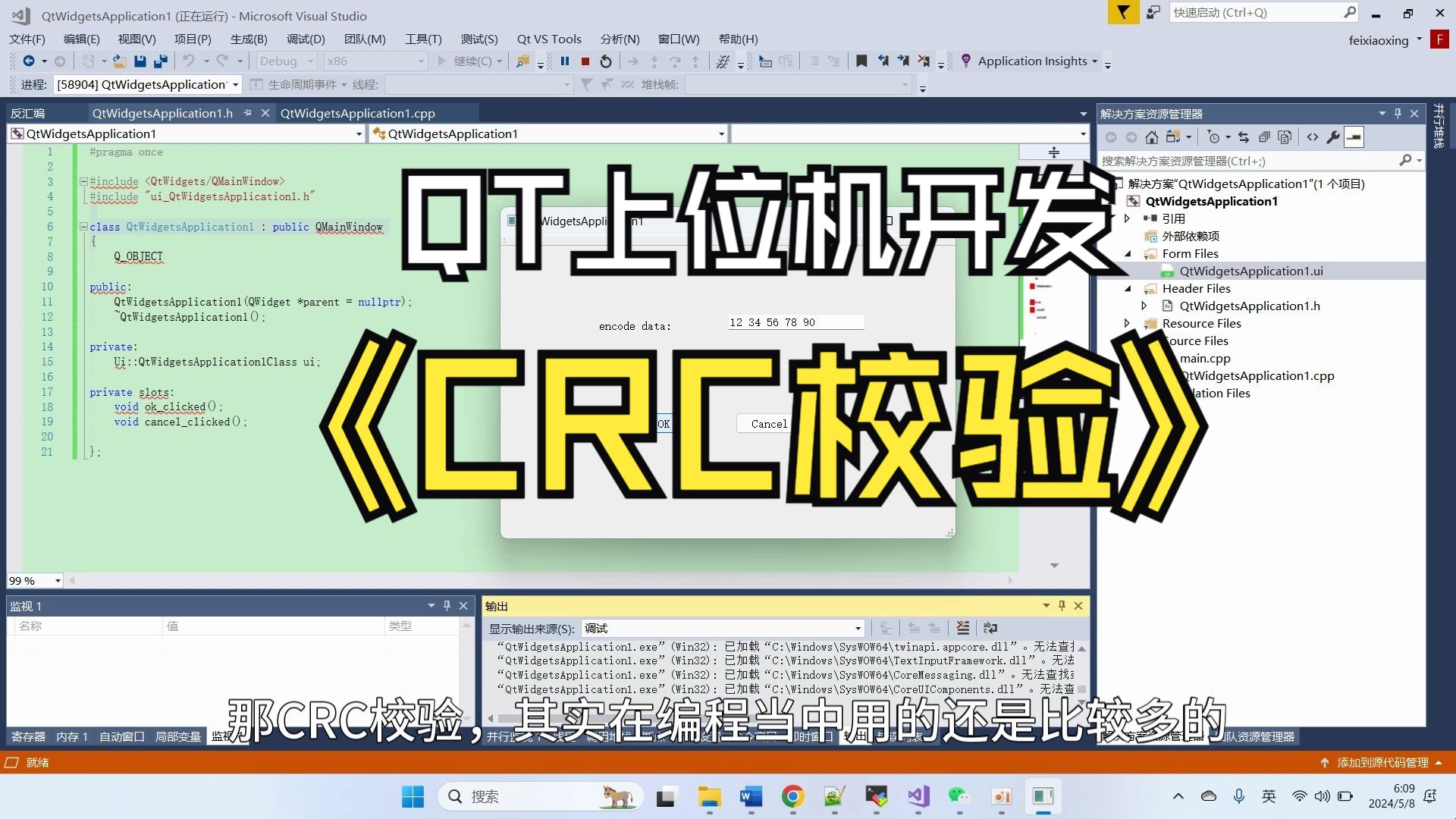Click the editor split-view handle above scrollbar
Viewport: 1456px width, 819px height.
[1054, 152]
